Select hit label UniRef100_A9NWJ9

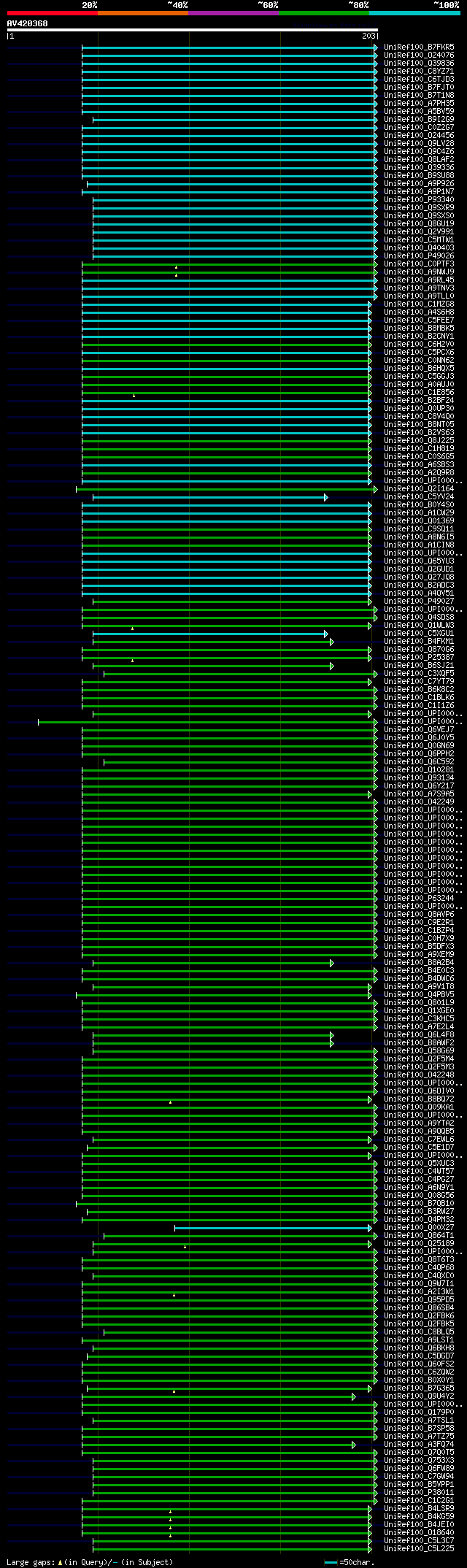coord(419,272)
